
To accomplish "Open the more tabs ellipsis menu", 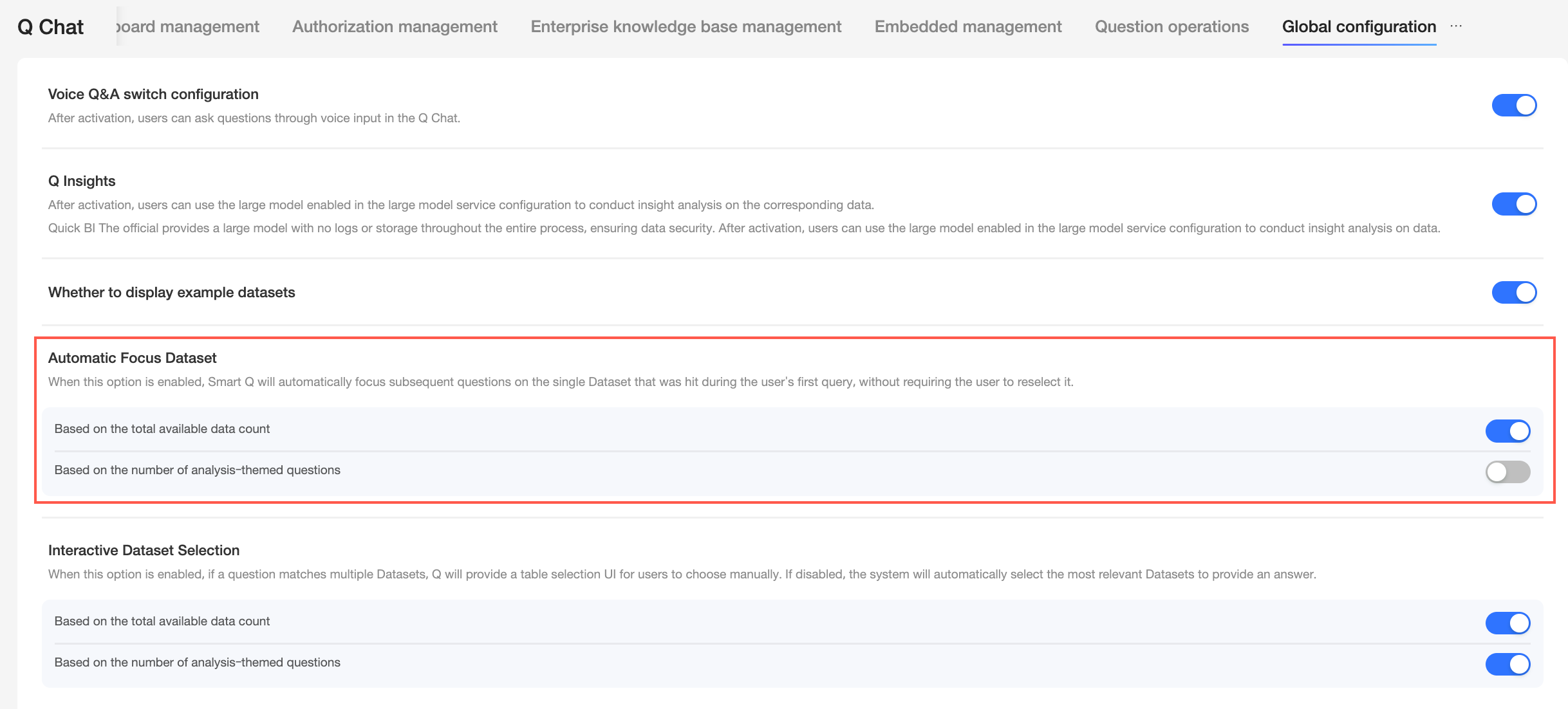I will point(1456,26).
